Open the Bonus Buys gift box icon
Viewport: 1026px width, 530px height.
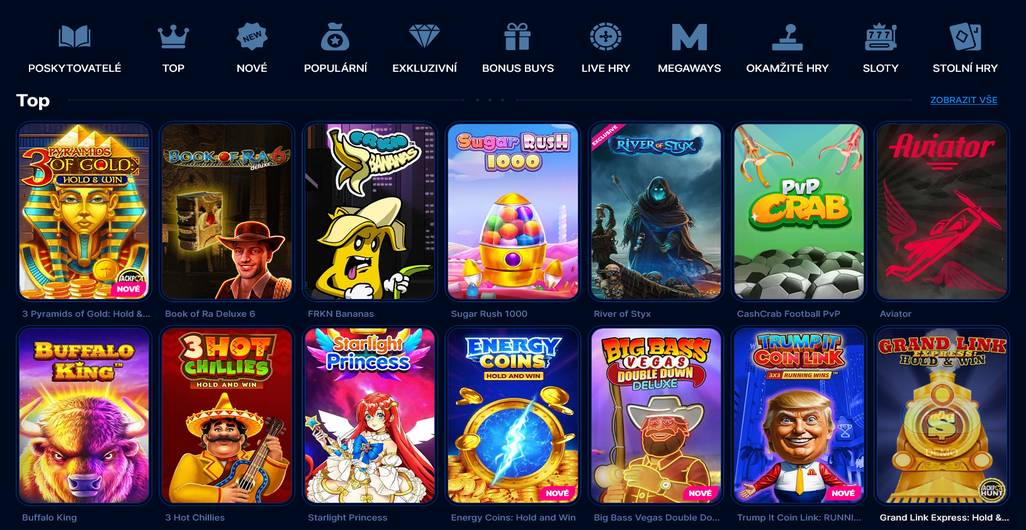click(x=518, y=37)
